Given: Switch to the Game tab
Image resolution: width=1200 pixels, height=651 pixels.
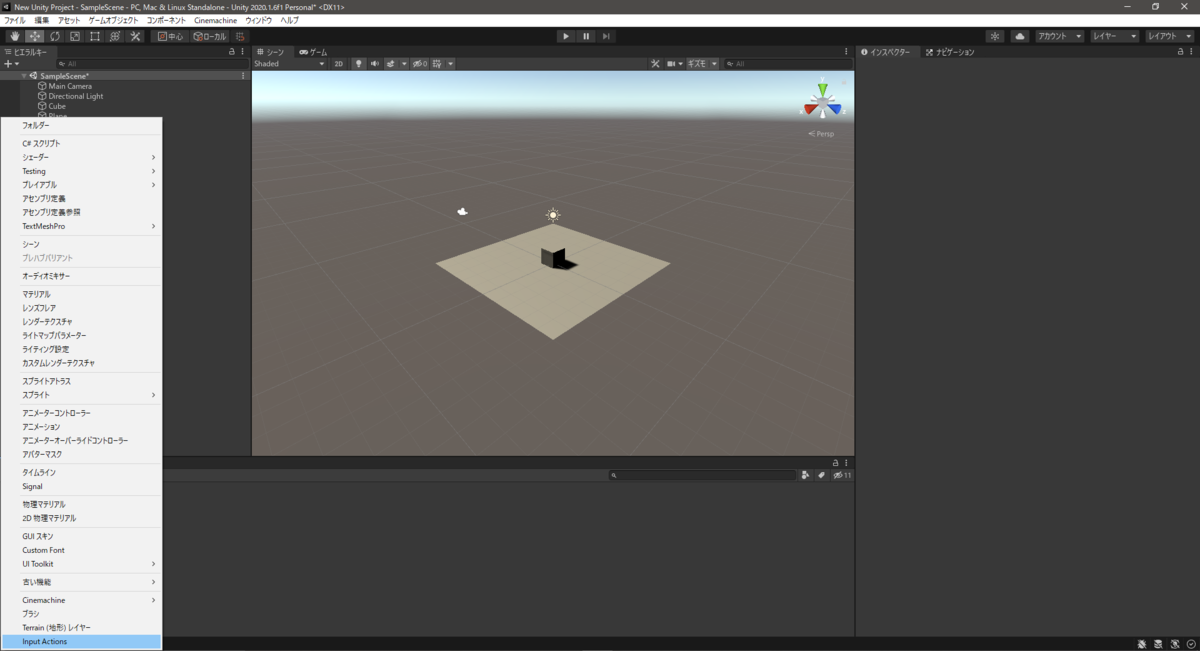Looking at the screenshot, I should pos(313,52).
